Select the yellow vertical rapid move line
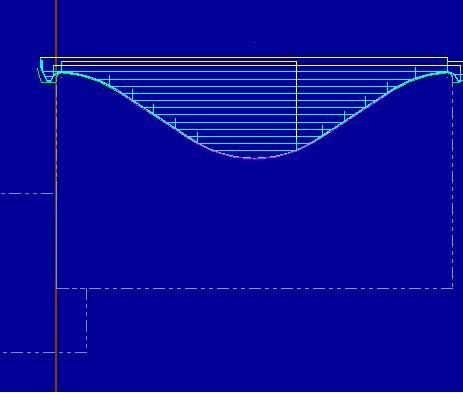This screenshot has height=407, width=463. click(296, 106)
